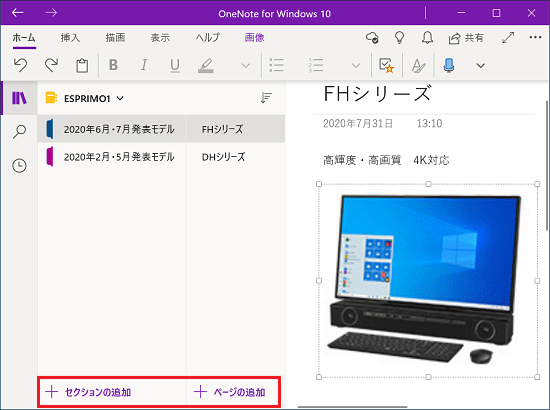This screenshot has width=550, height=410.
Task: Click the lightbulb tips icon
Action: tap(400, 38)
